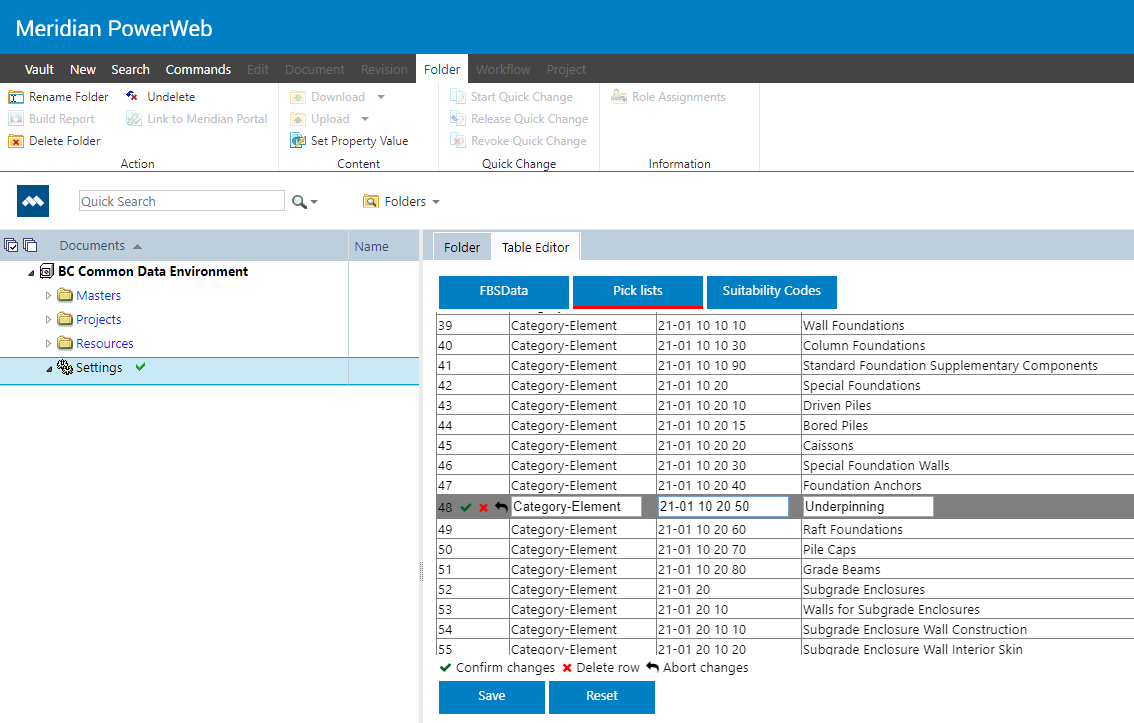Edit row 48 code field 21-01 10 20 50
Image resolution: width=1134 pixels, height=723 pixels.
click(x=723, y=507)
